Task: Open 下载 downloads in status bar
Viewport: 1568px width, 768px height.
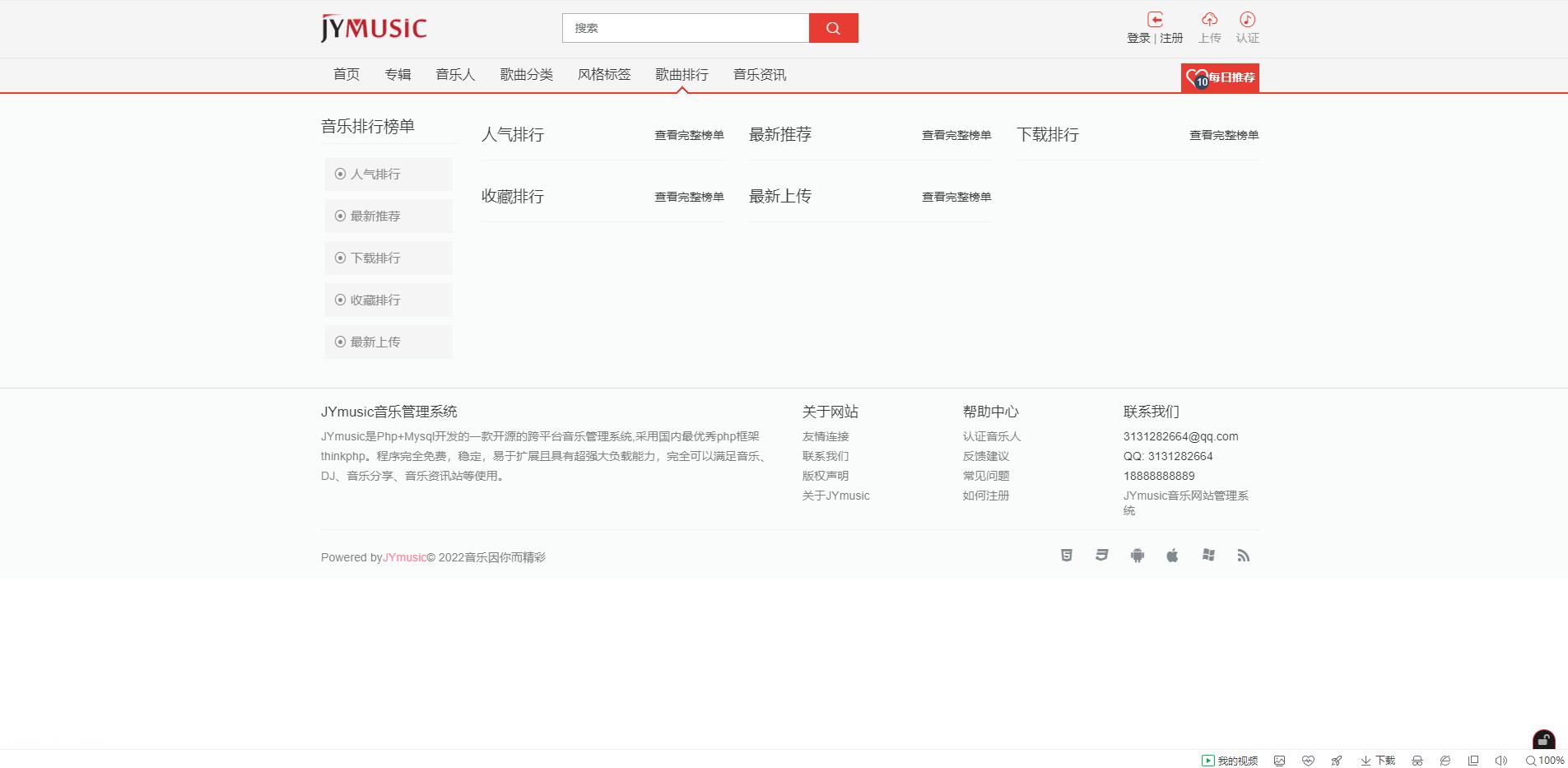Action: point(1378,761)
